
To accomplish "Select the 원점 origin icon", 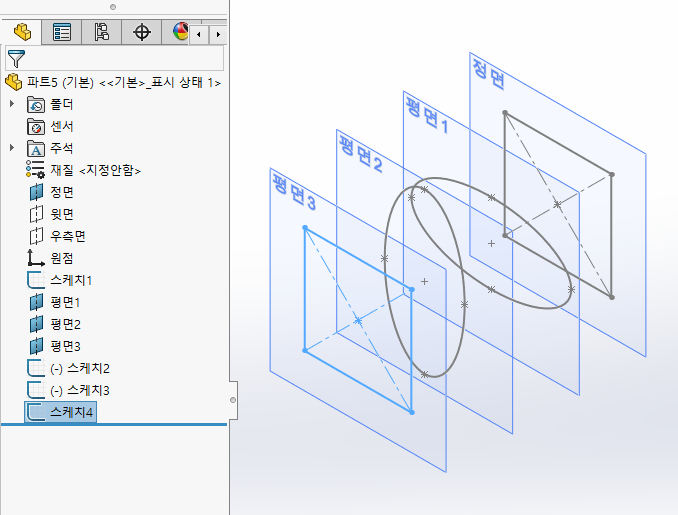I will click(x=35, y=258).
